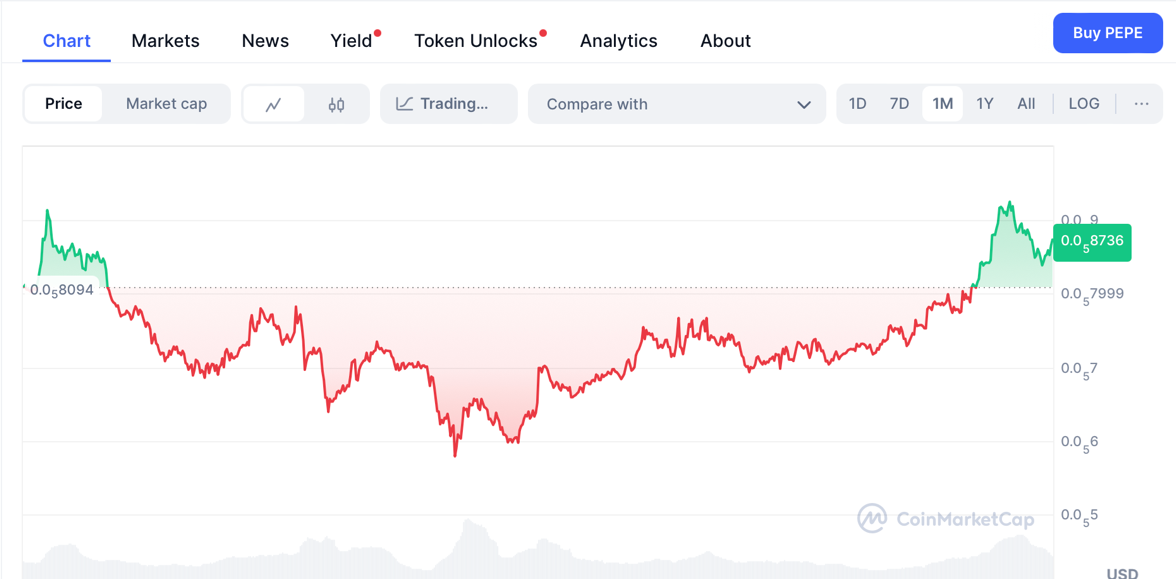1176x579 pixels.
Task: Switch to the News tab
Action: tap(265, 41)
